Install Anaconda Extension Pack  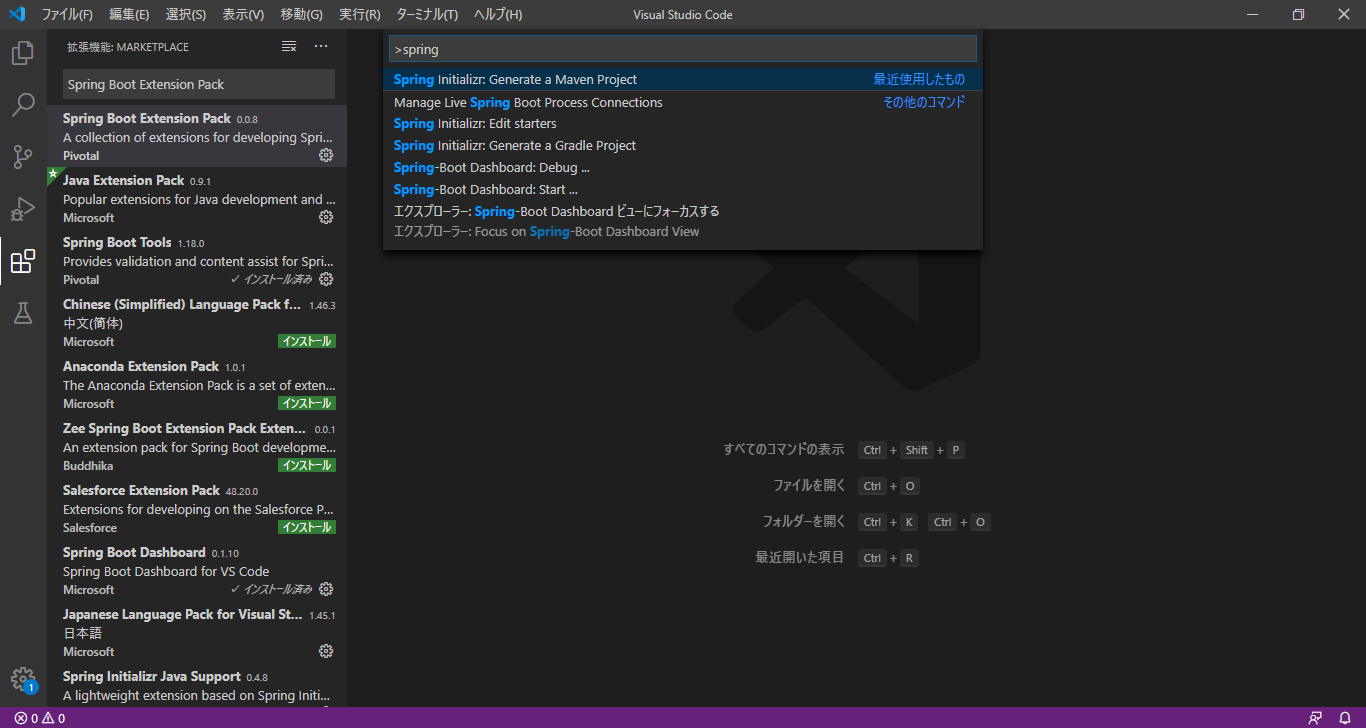point(307,403)
